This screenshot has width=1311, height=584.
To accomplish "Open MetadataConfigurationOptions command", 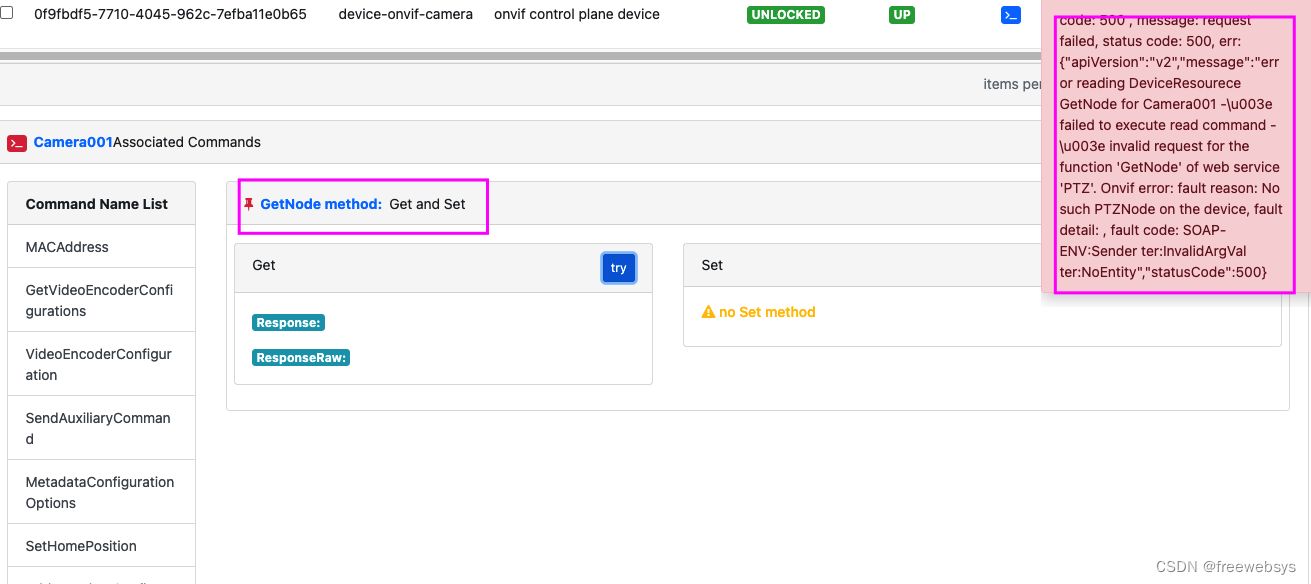I will 101,492.
